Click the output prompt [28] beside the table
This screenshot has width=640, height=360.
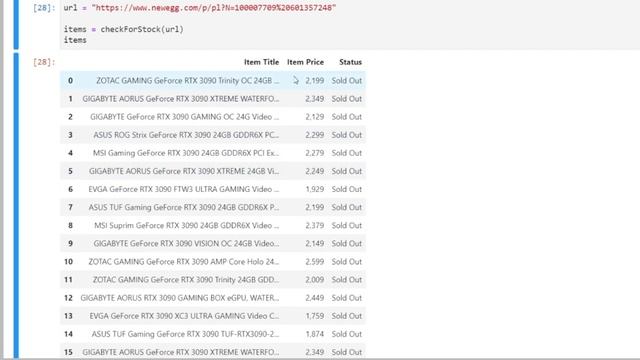pos(44,62)
